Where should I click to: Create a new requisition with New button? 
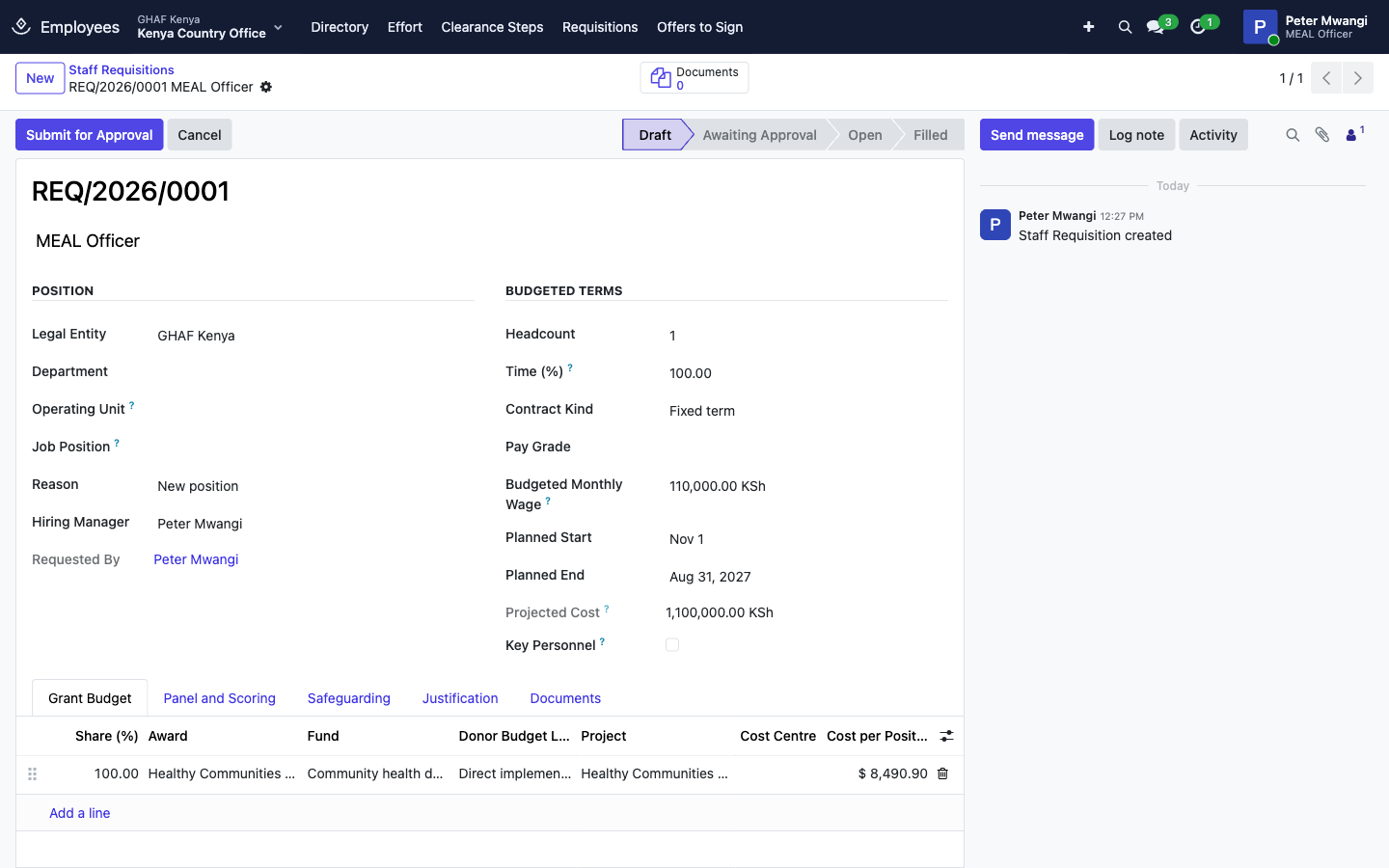41,78
